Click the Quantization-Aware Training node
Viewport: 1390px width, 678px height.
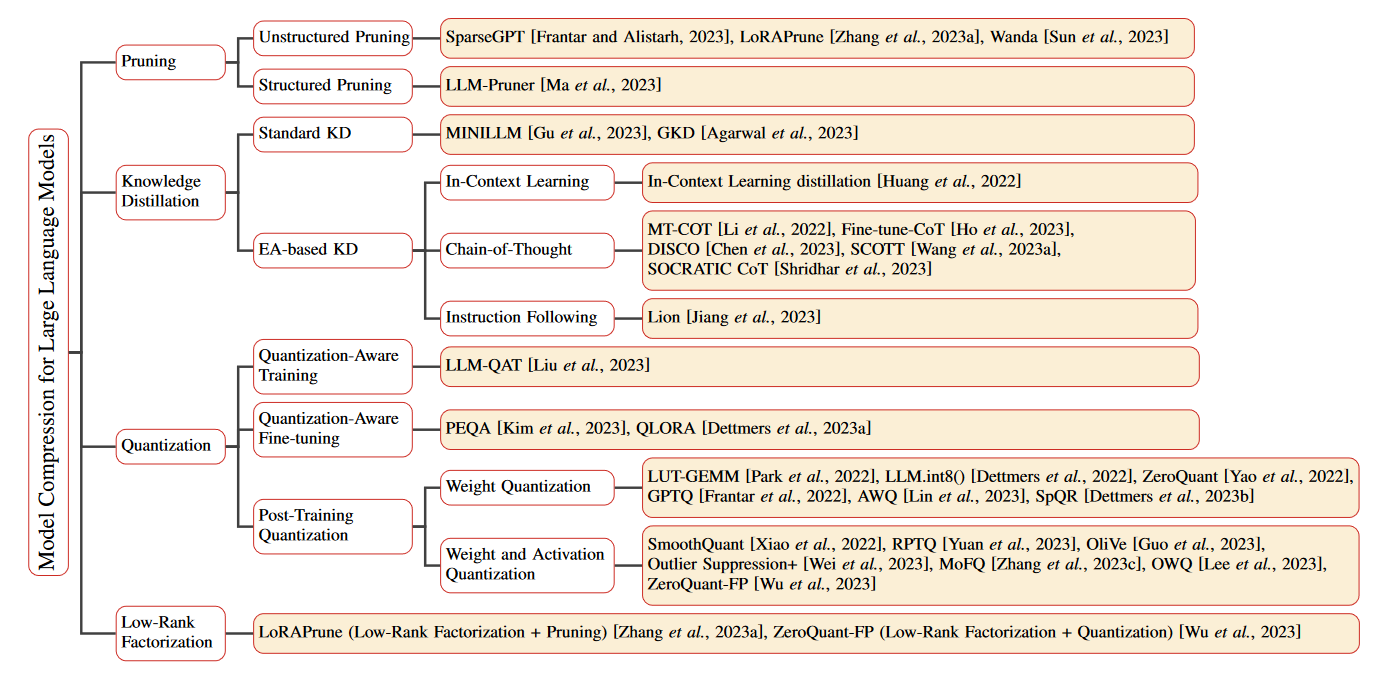(333, 366)
